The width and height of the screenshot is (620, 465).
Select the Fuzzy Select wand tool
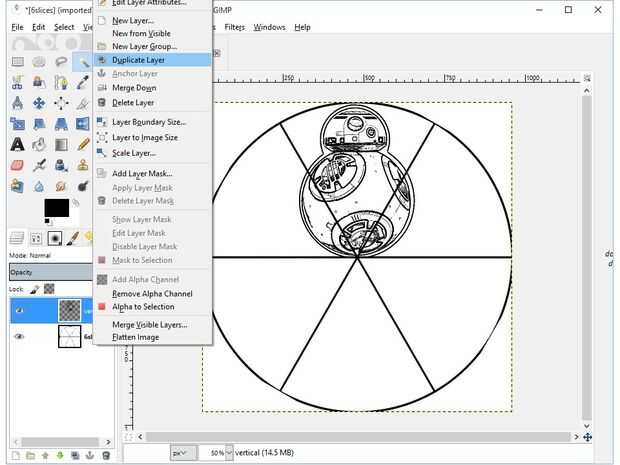[x=83, y=62]
